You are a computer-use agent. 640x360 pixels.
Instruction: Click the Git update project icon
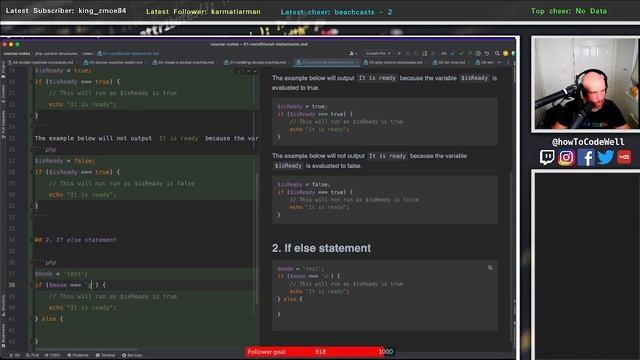[453, 53]
